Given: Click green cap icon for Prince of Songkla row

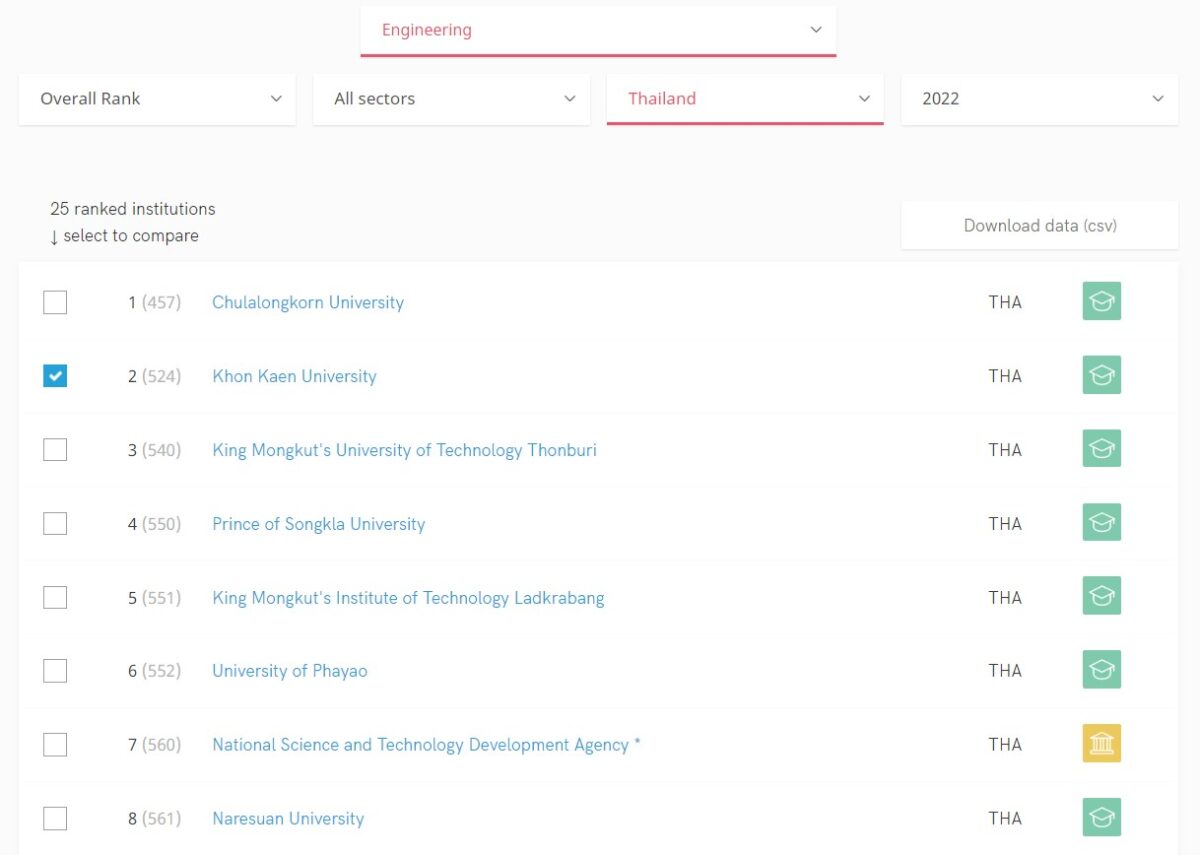Looking at the screenshot, I should pyautogui.click(x=1101, y=523).
